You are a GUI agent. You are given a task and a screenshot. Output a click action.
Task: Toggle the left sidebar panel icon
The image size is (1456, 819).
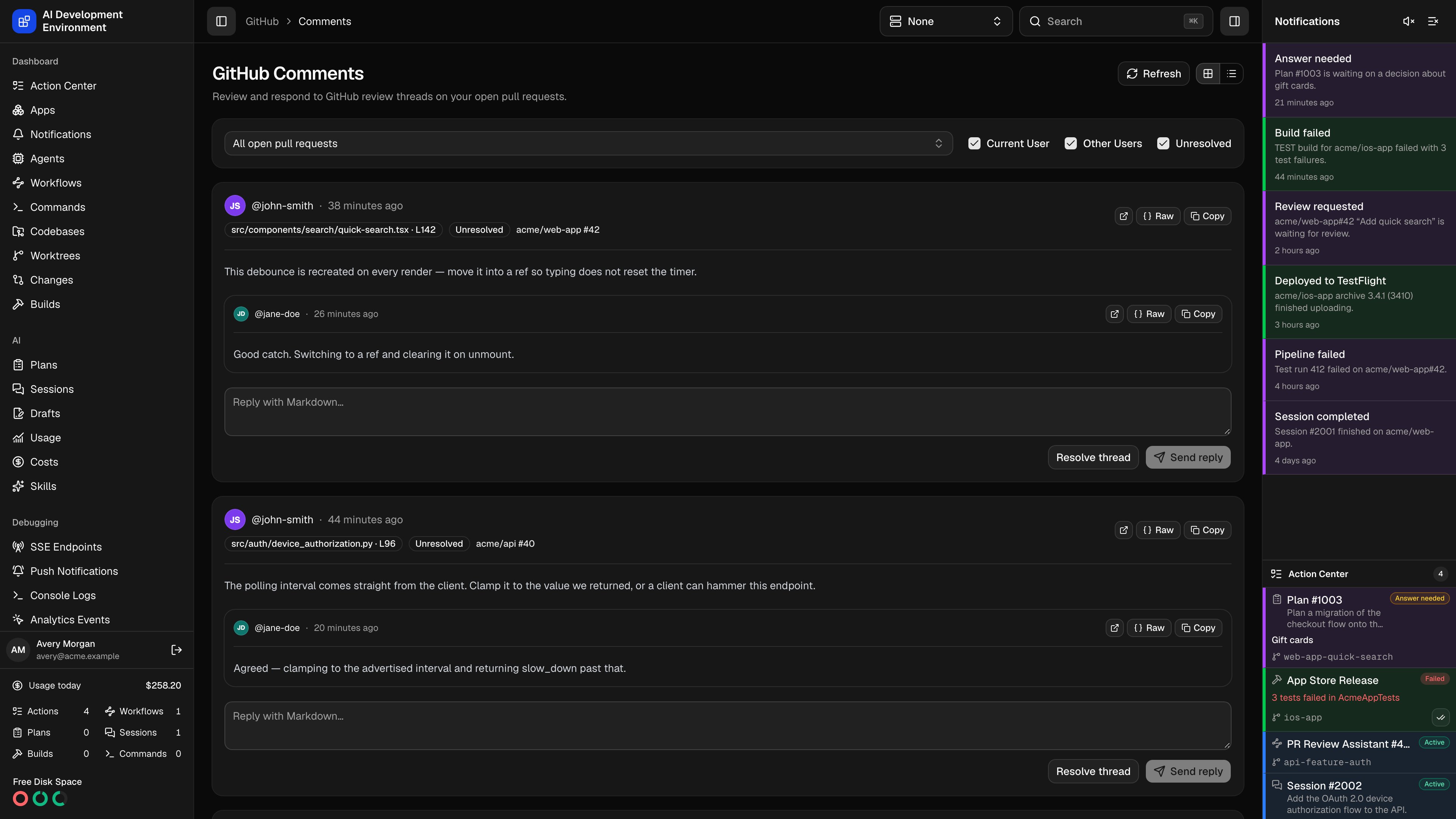pyautogui.click(x=221, y=22)
